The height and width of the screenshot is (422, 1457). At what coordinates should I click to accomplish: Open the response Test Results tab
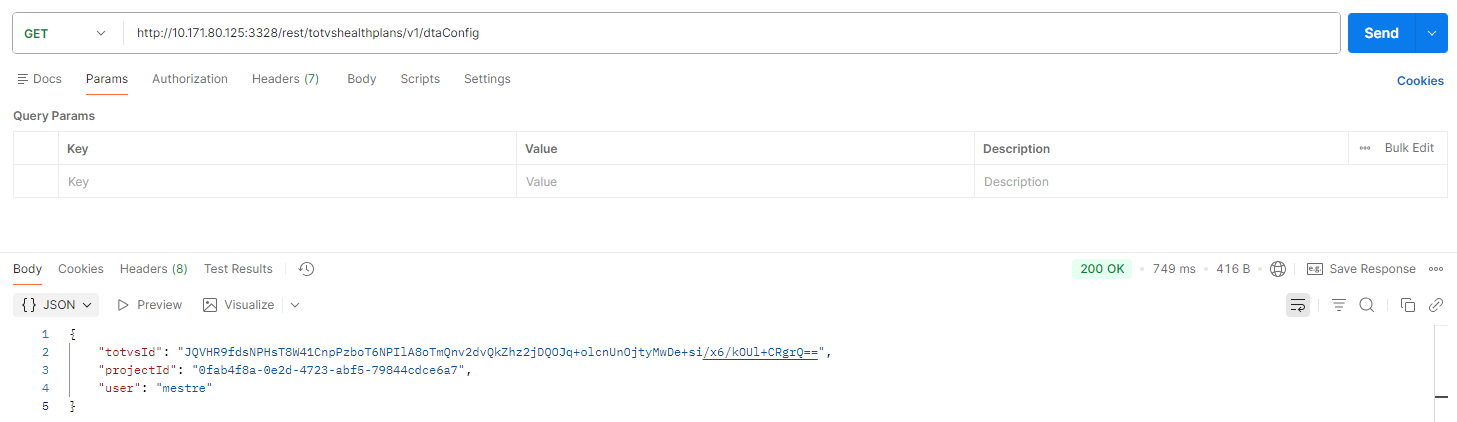(238, 269)
